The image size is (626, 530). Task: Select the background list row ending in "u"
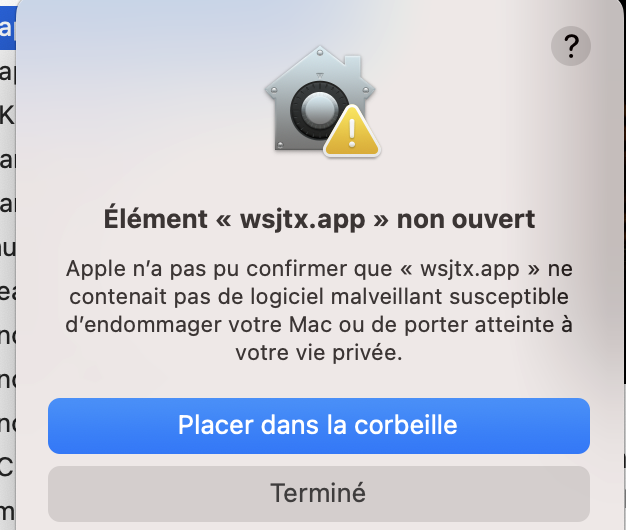tap(8, 247)
